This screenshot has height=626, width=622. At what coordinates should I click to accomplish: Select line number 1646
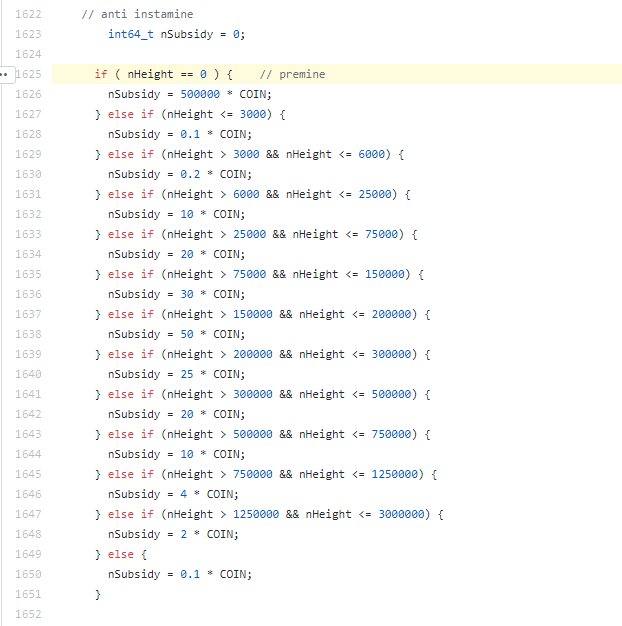tap(28, 494)
